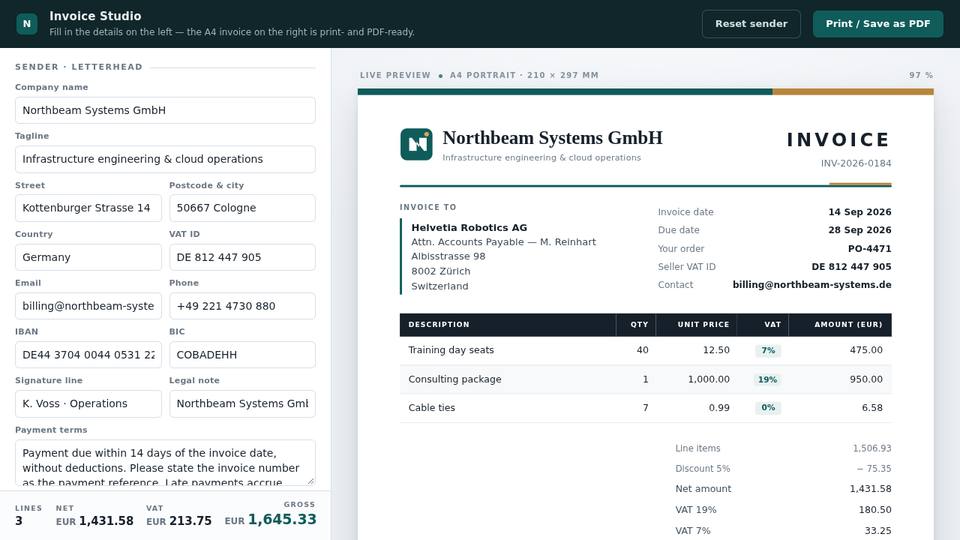The width and height of the screenshot is (960, 540).
Task: Click the LINES count 3
Action: [19, 521]
